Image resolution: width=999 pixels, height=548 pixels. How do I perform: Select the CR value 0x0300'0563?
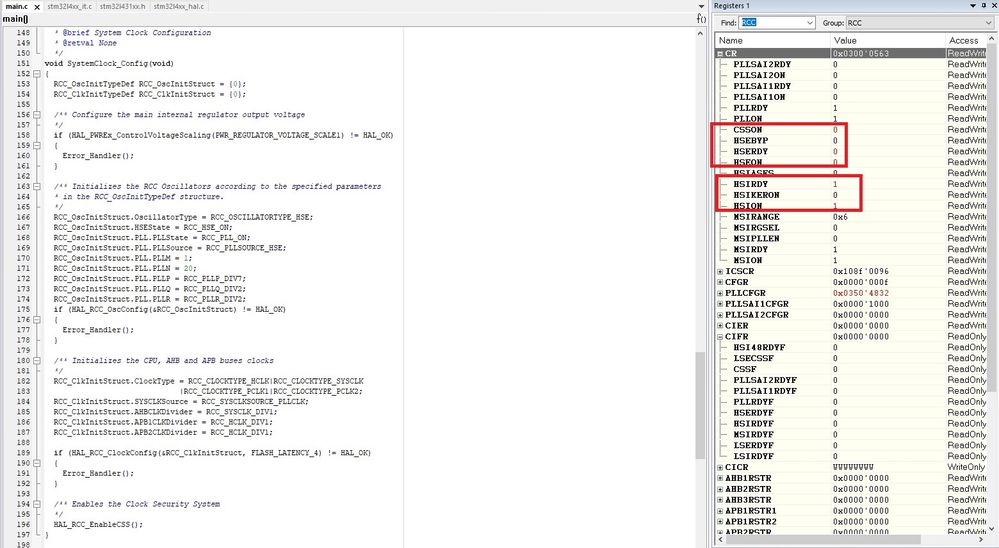pyautogui.click(x=861, y=54)
